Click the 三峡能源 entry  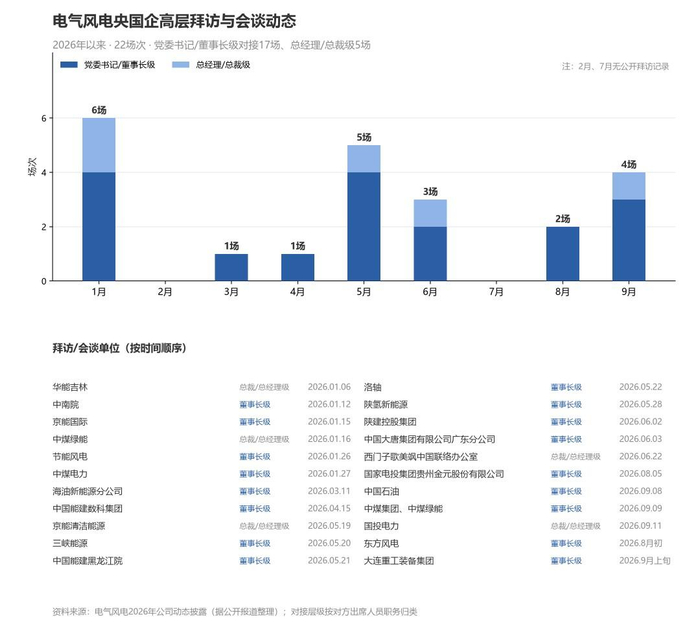click(x=70, y=543)
